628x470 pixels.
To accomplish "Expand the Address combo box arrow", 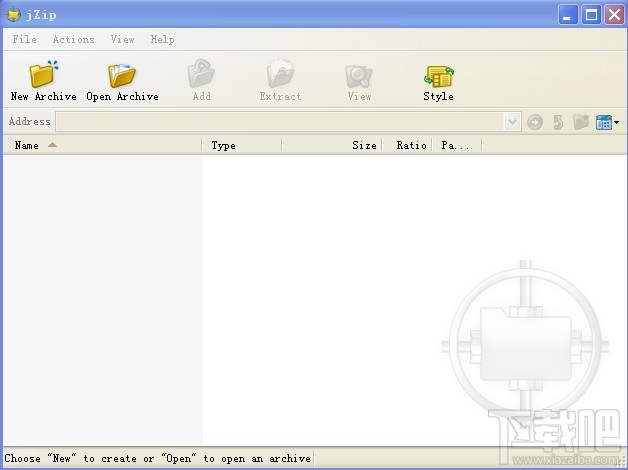I will pos(512,122).
